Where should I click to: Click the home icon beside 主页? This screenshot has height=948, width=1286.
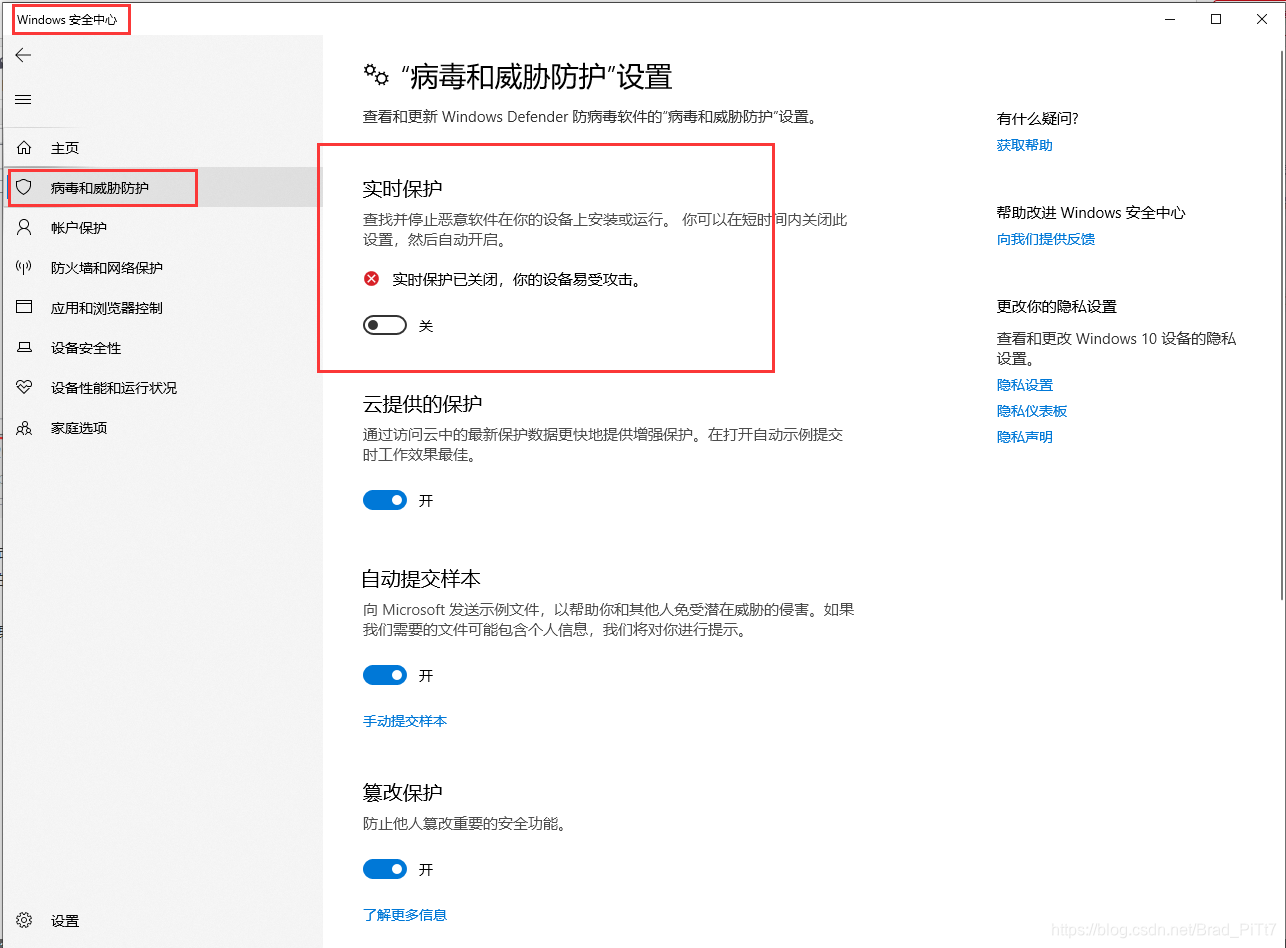[x=24, y=147]
